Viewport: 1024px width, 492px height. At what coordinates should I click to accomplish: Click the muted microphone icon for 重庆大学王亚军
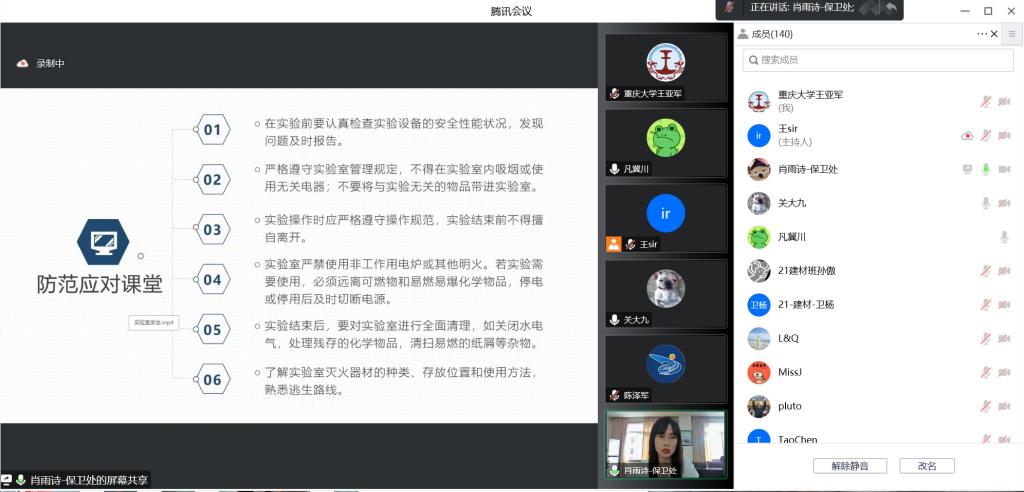[986, 101]
